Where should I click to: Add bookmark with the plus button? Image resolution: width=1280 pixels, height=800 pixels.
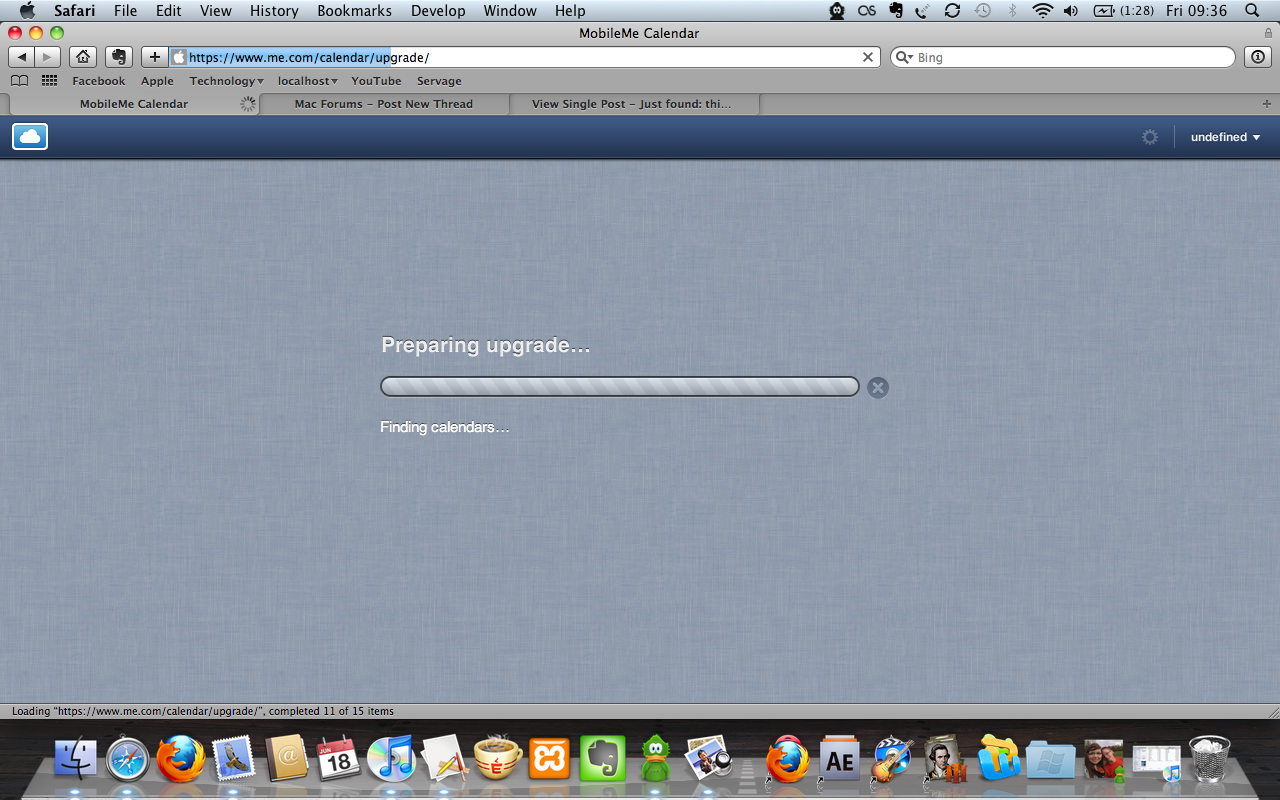pos(154,57)
